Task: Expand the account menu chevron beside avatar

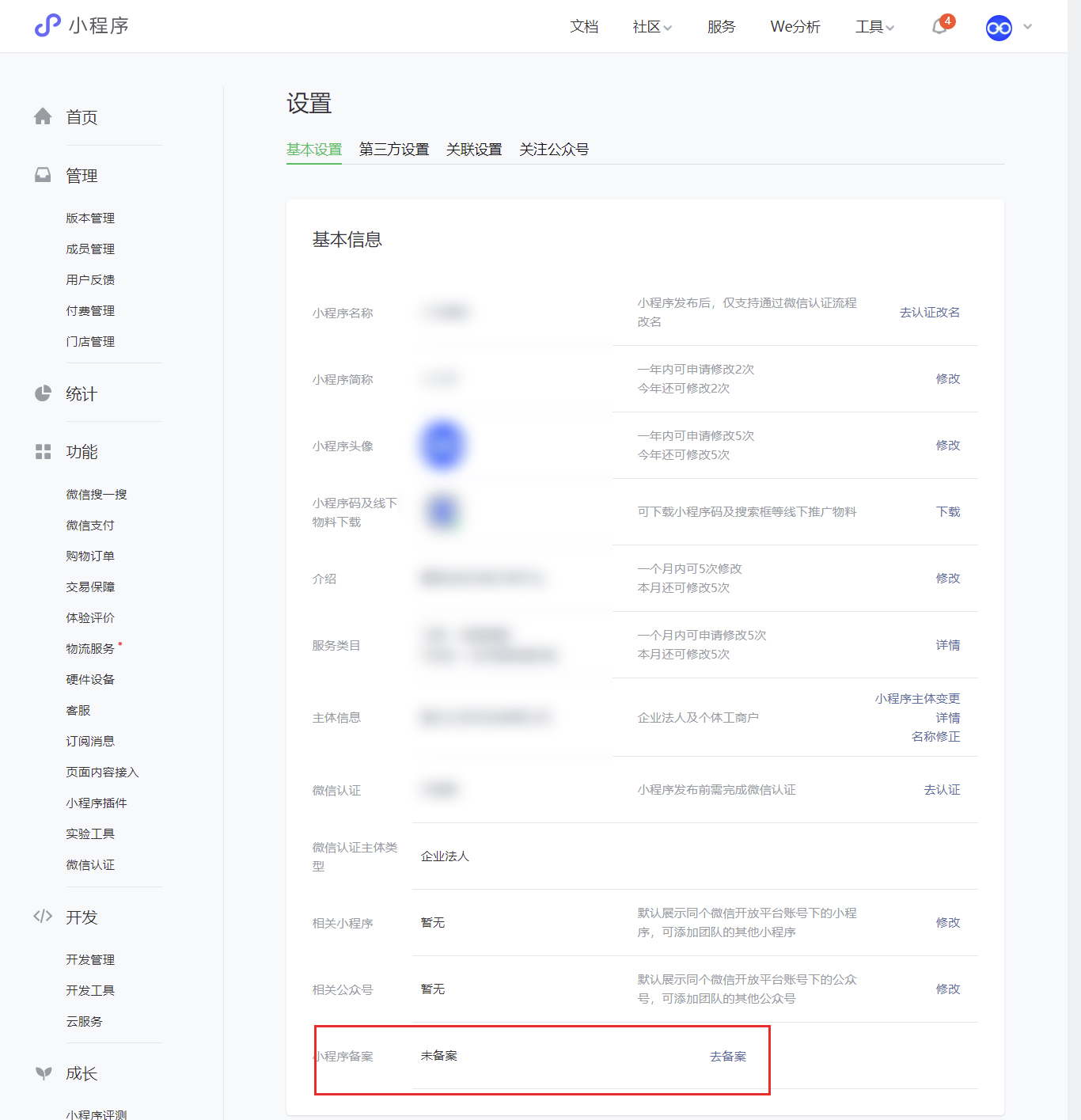Action: [1028, 26]
